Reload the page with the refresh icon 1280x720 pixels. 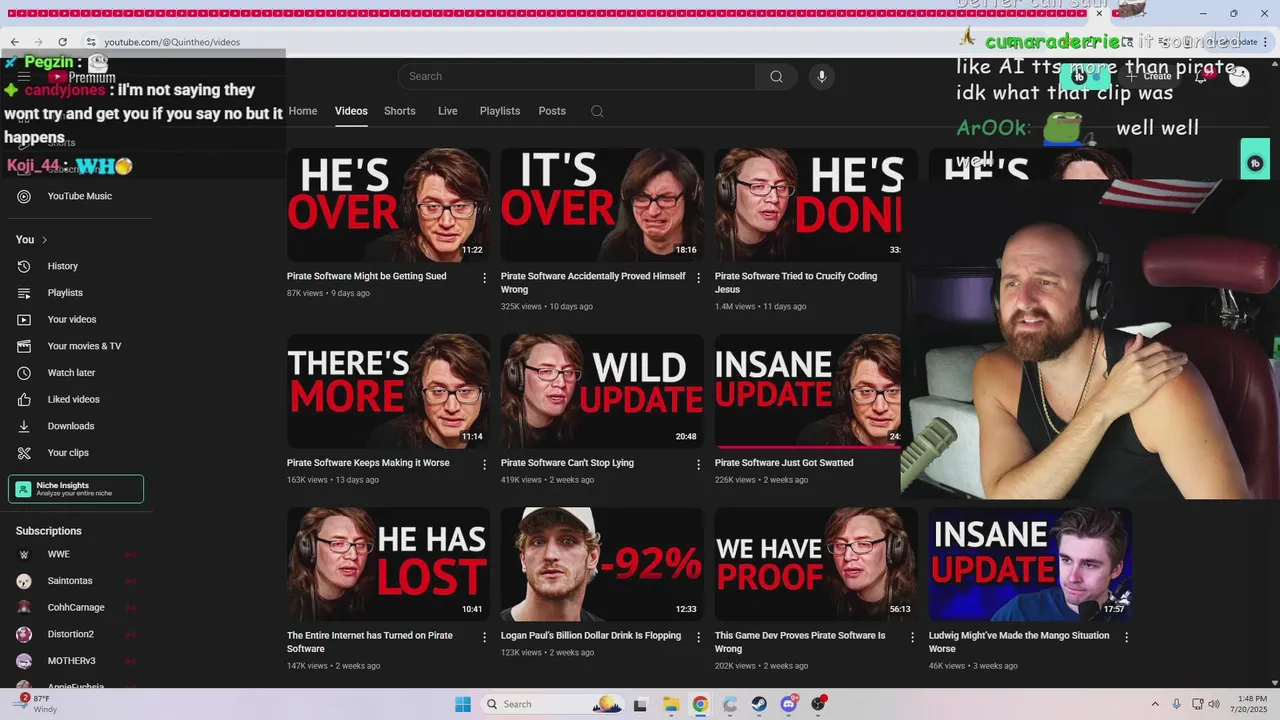coord(63,42)
